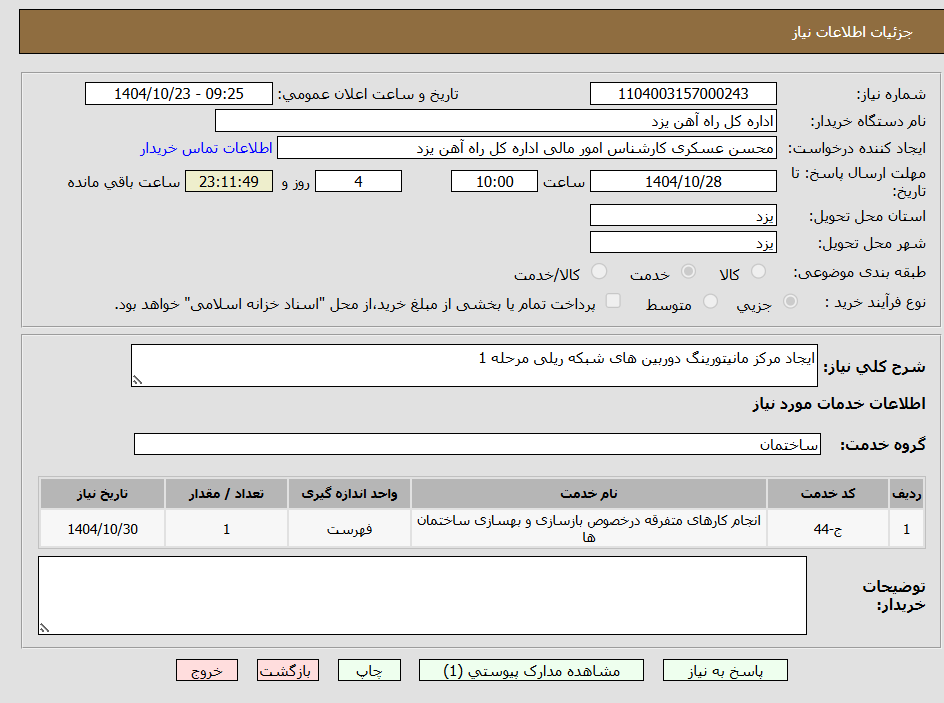944x703 pixels.
Task: Select the کالا radio button
Action: (x=759, y=272)
